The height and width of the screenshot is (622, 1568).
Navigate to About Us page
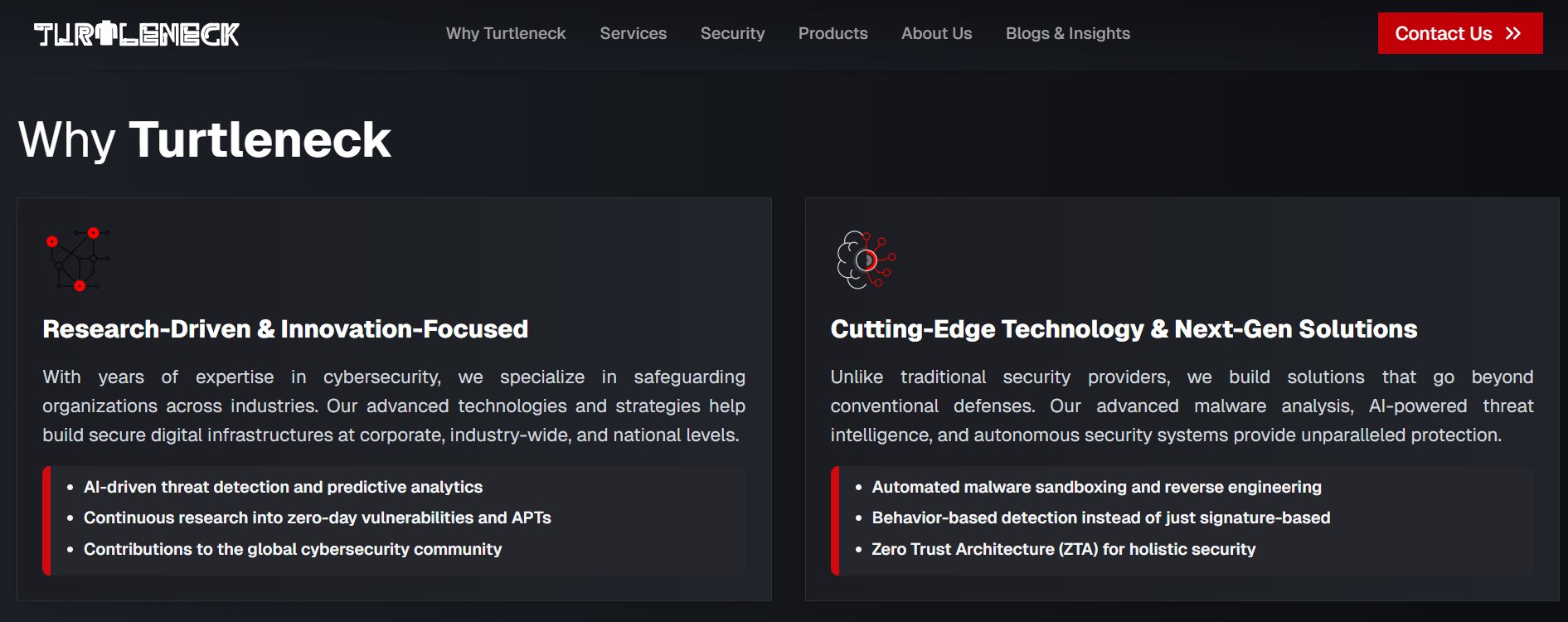(936, 33)
